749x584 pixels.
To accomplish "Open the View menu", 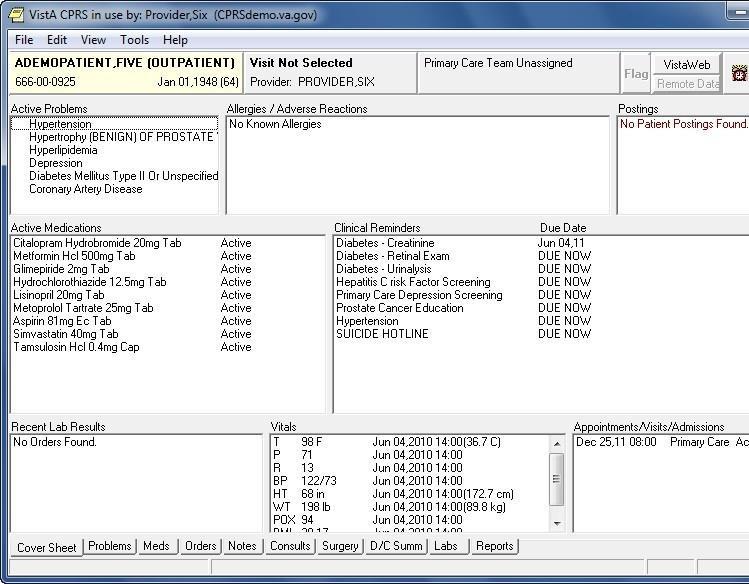I will [93, 40].
